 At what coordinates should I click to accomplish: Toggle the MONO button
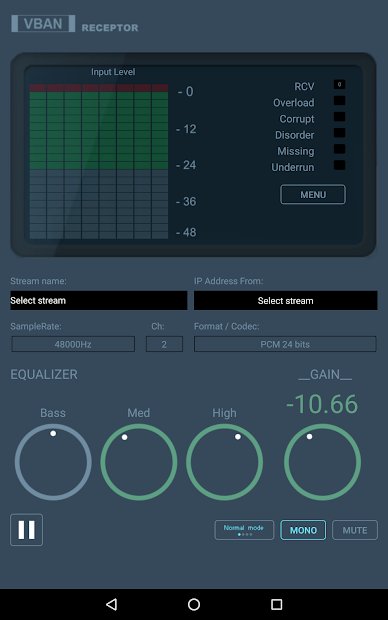[303, 530]
